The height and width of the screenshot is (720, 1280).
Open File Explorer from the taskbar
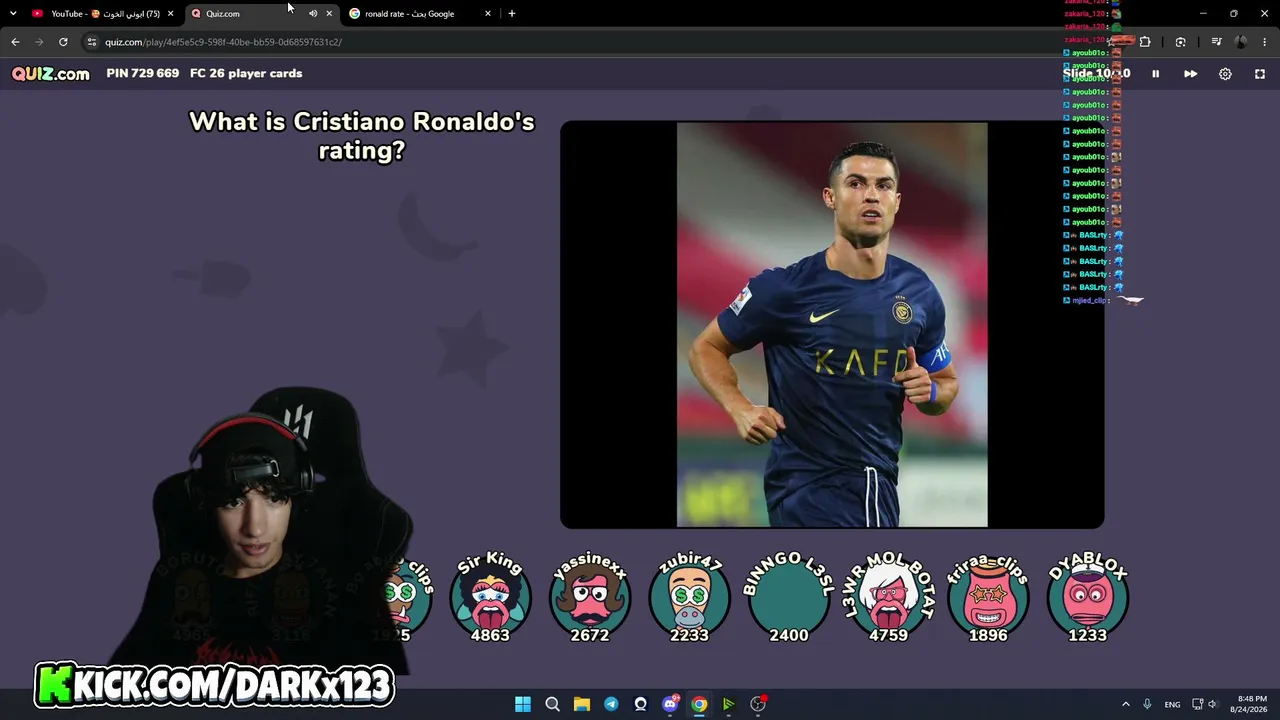click(582, 704)
